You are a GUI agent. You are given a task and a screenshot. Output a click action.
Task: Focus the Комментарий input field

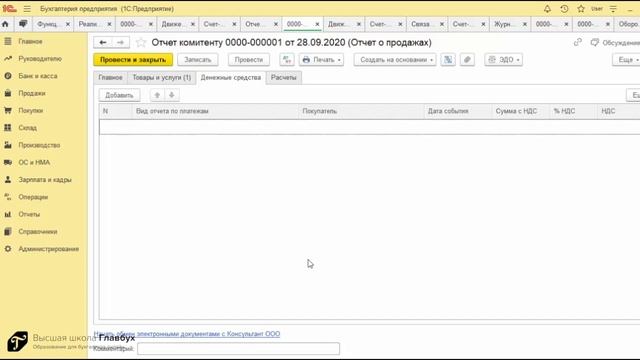click(x=238, y=349)
